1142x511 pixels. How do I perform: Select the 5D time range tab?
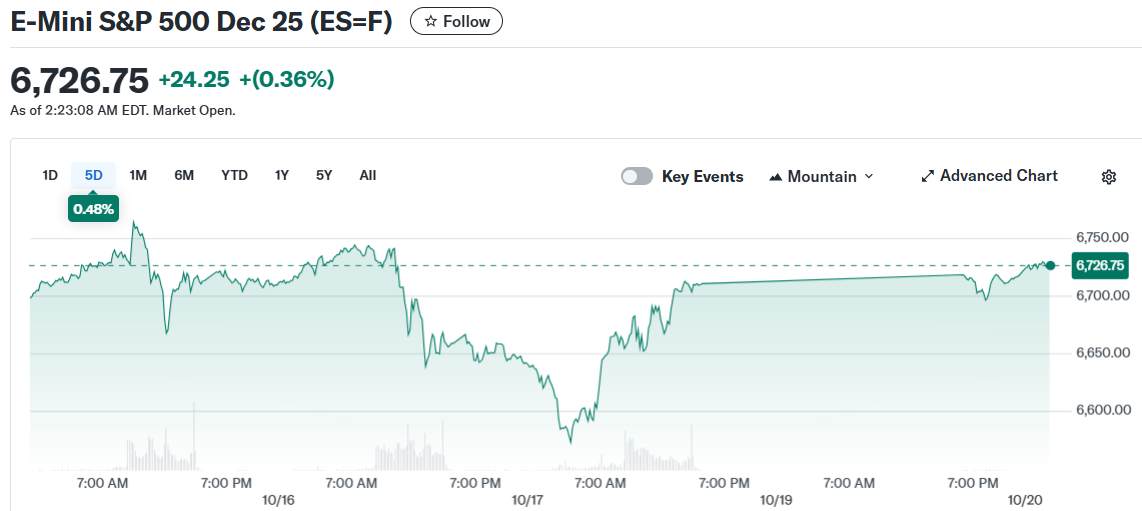pyautogui.click(x=94, y=175)
